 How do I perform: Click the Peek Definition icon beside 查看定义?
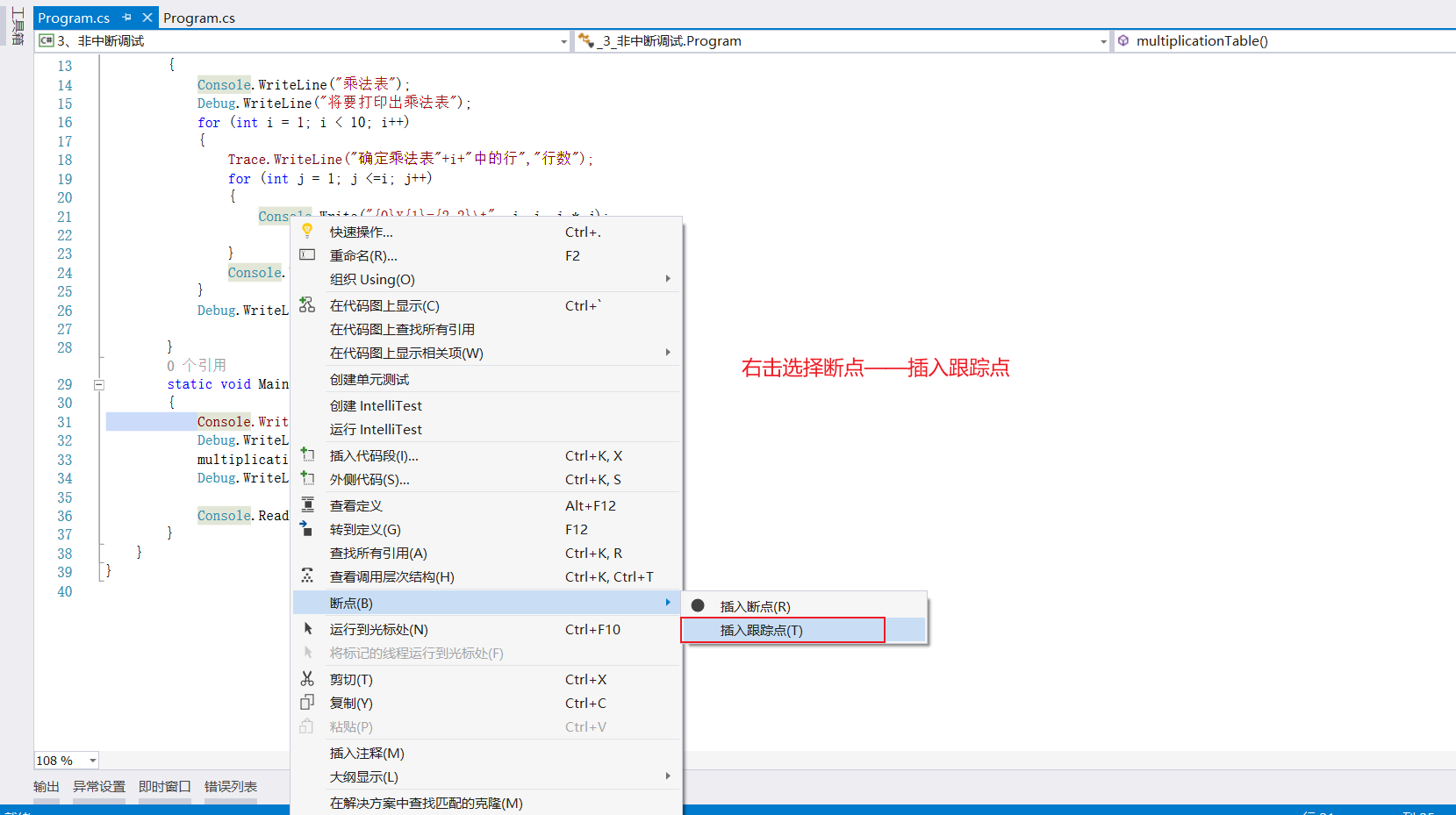pos(307,504)
